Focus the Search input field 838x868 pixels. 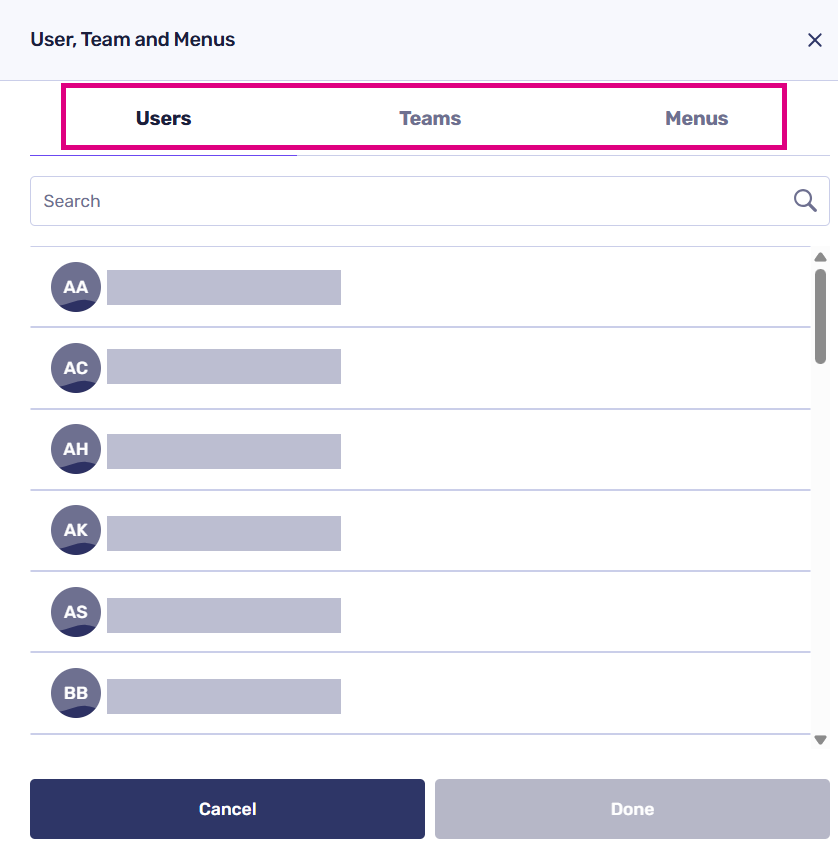(410, 201)
